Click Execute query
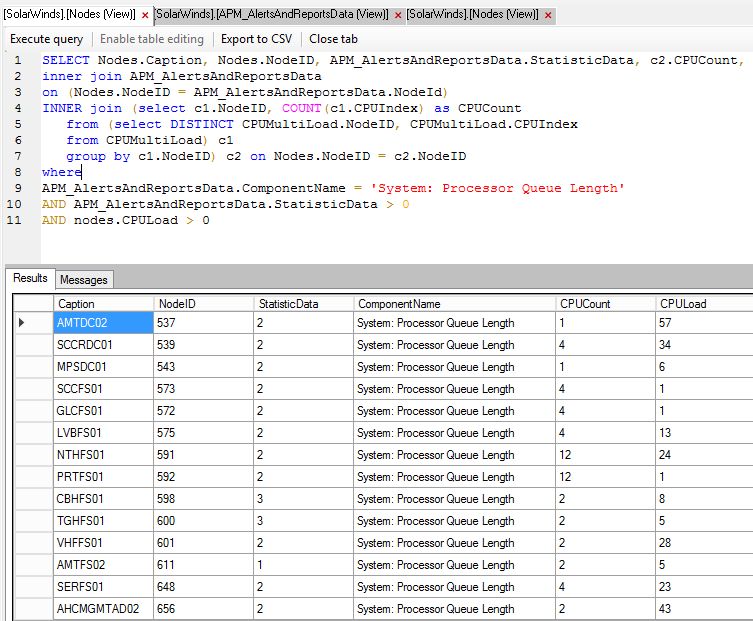The height and width of the screenshot is (621, 753). tap(47, 39)
